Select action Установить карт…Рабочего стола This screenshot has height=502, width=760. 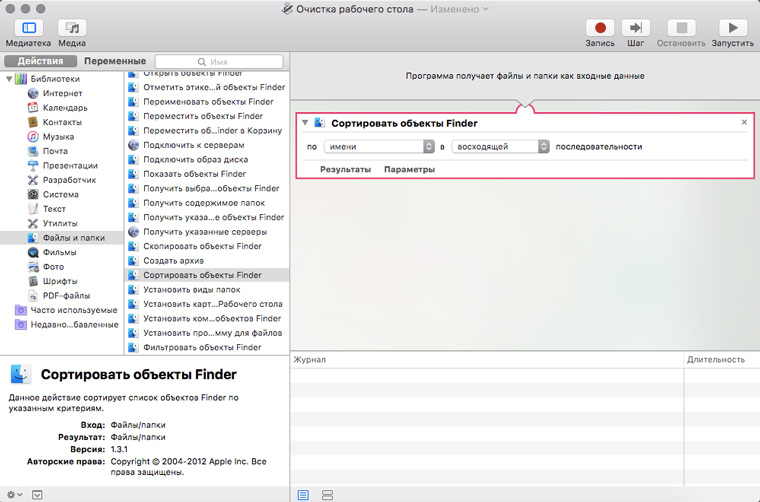207,304
